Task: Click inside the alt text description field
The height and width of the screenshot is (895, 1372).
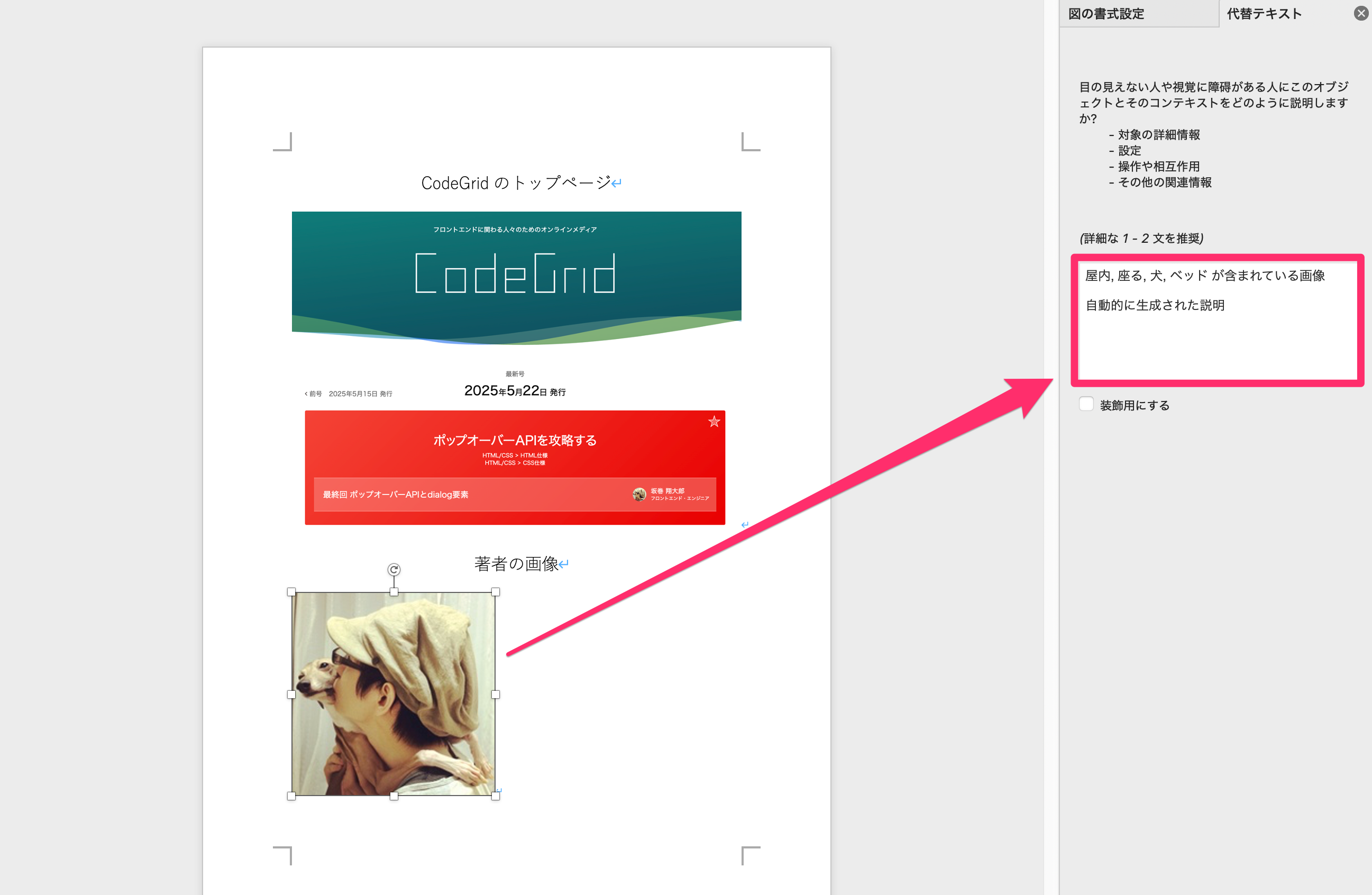Action: [x=1218, y=321]
